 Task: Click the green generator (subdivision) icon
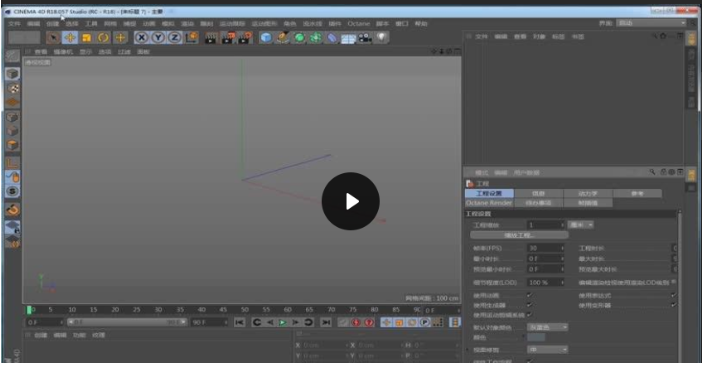299,38
